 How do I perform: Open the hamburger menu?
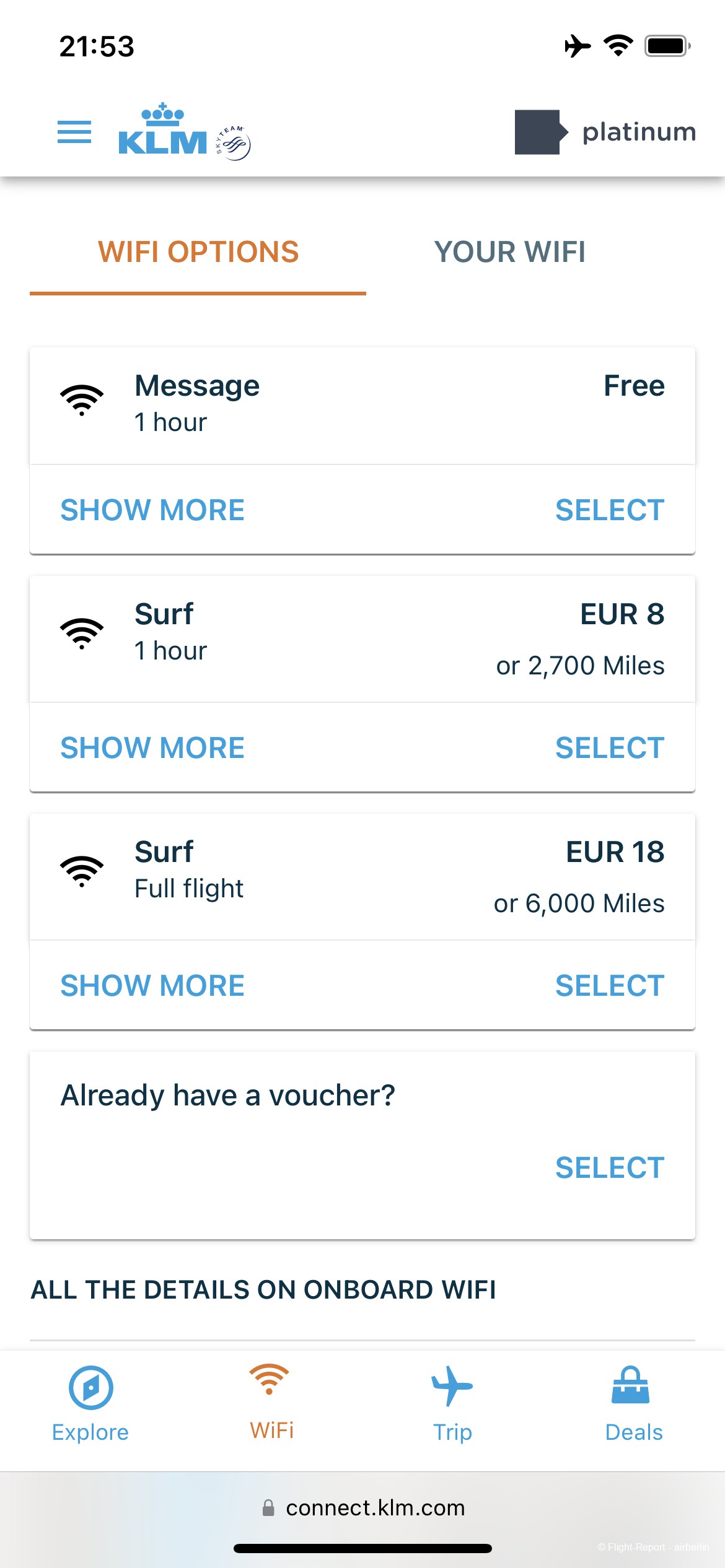74,132
